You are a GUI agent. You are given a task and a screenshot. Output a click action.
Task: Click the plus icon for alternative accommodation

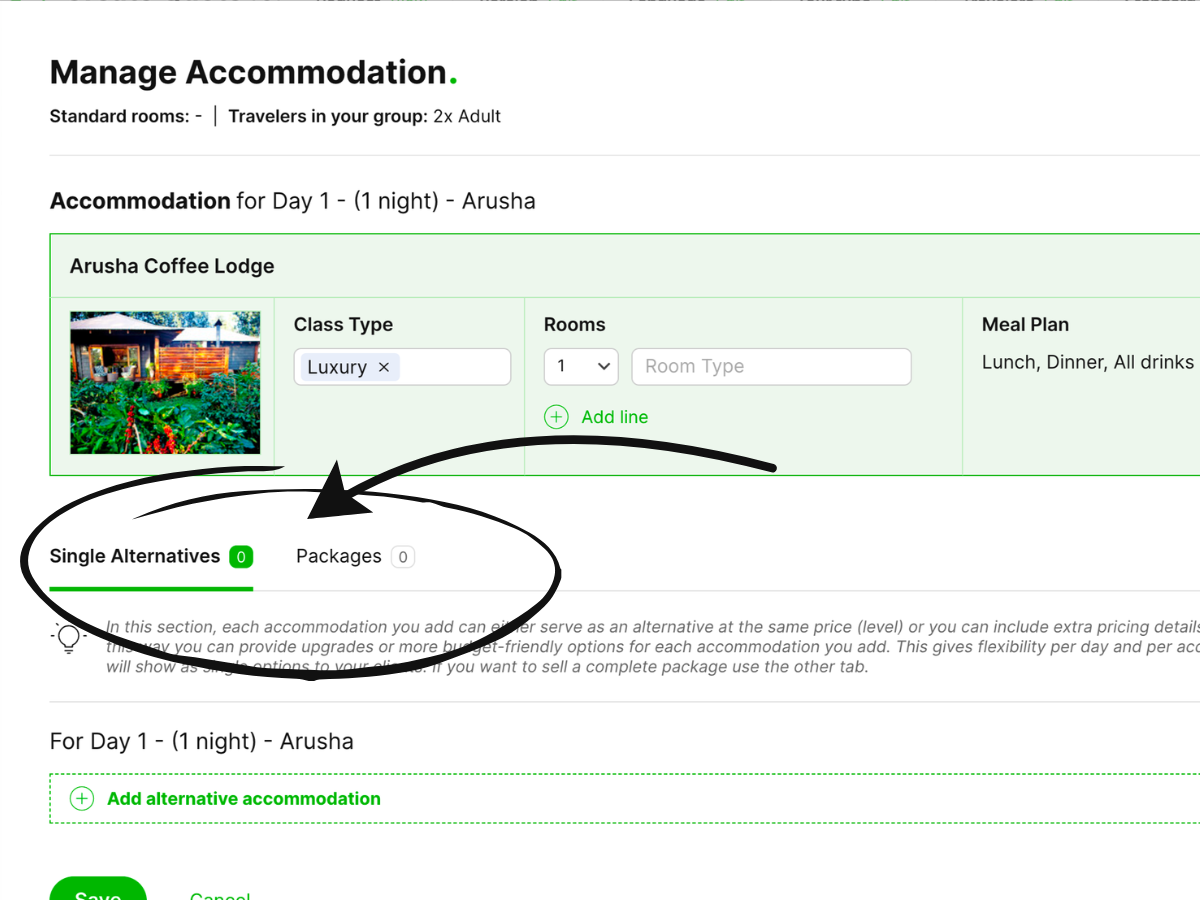click(x=82, y=799)
